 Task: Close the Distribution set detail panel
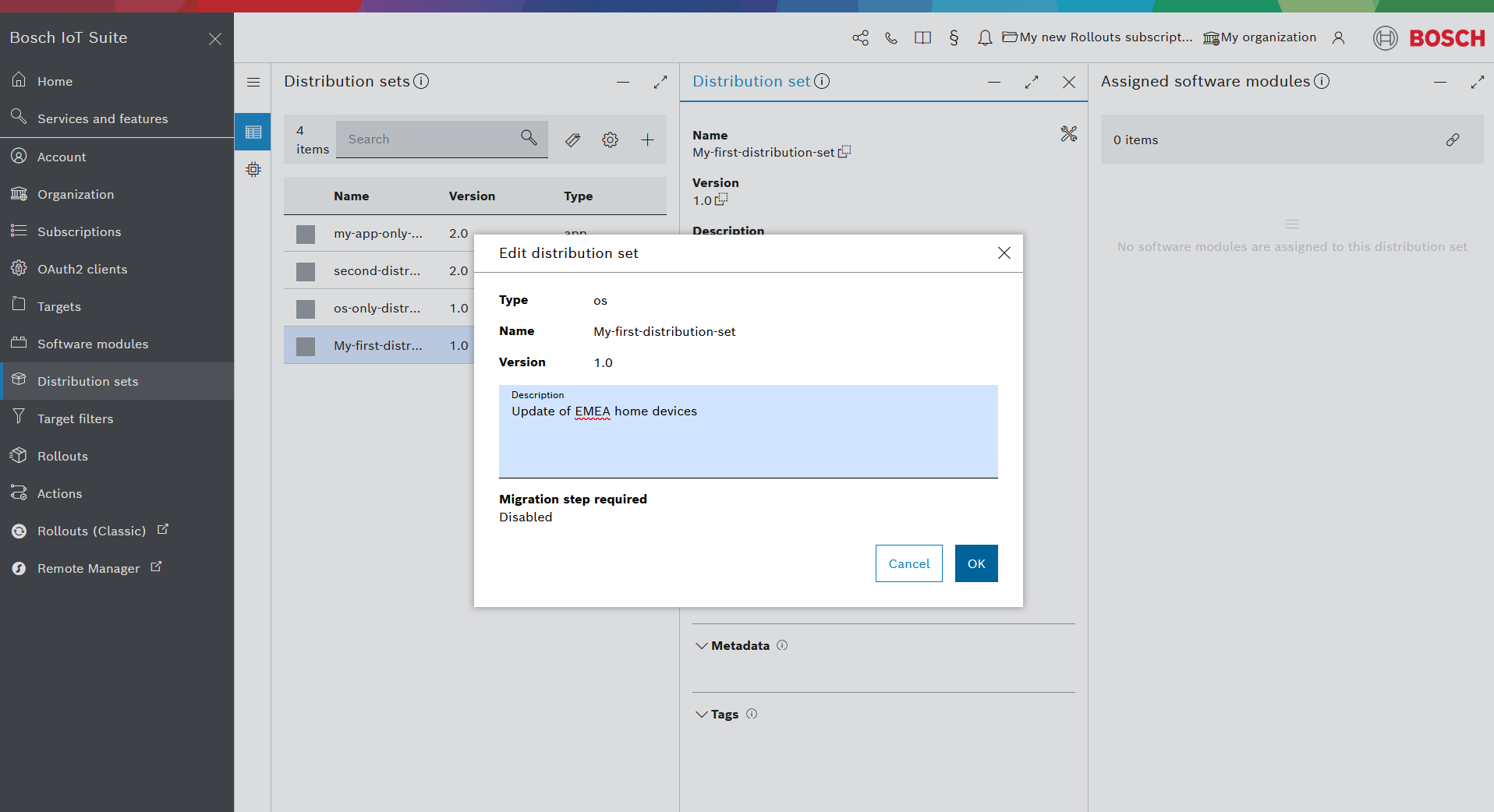1069,82
